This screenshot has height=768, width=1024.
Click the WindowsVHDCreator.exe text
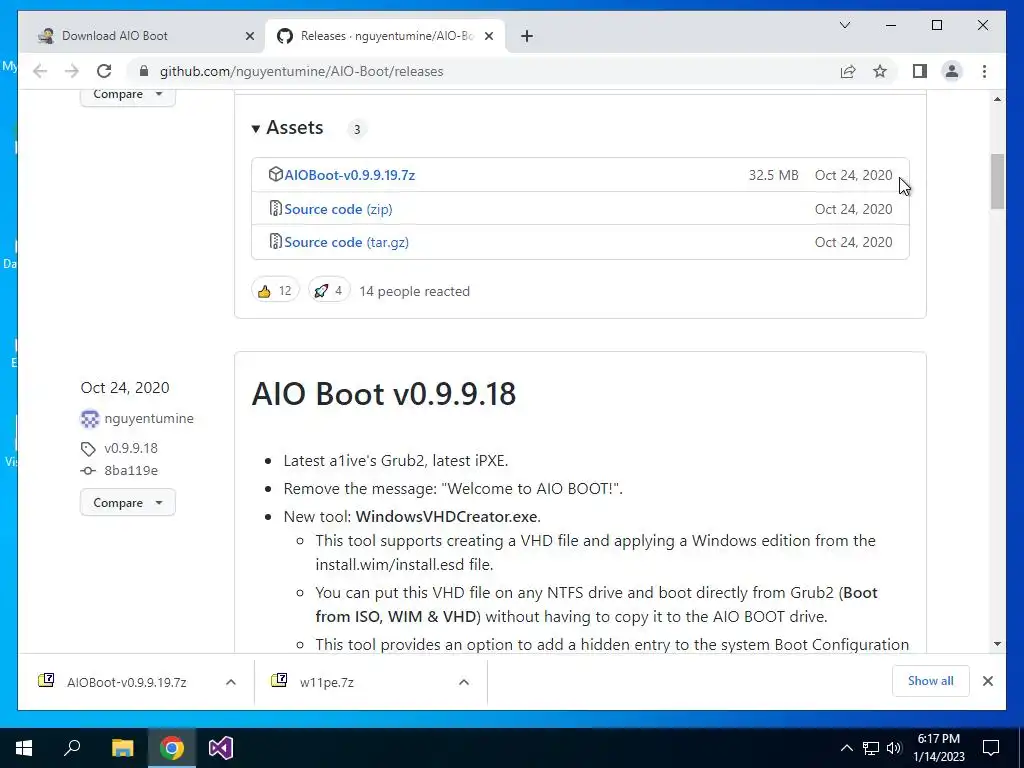[447, 517]
